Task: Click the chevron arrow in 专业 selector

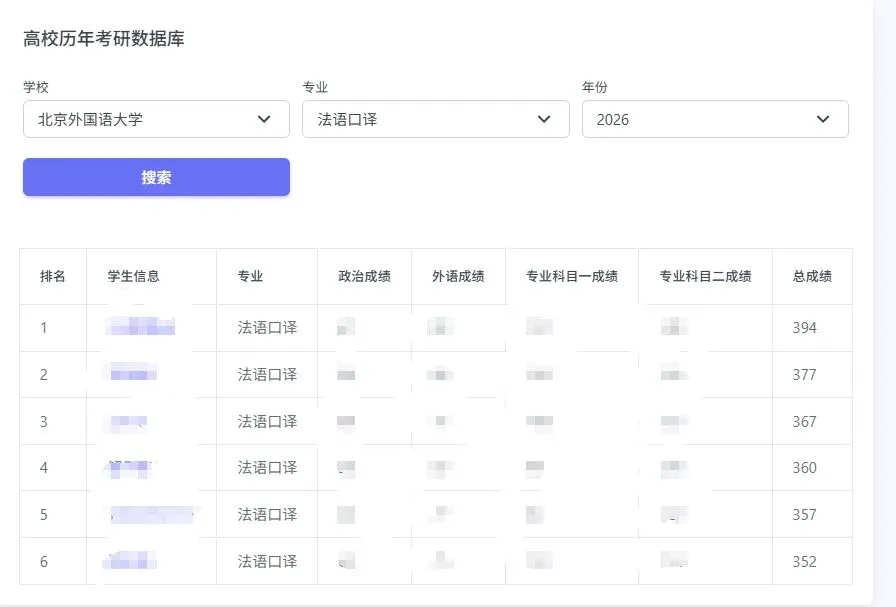Action: point(544,119)
